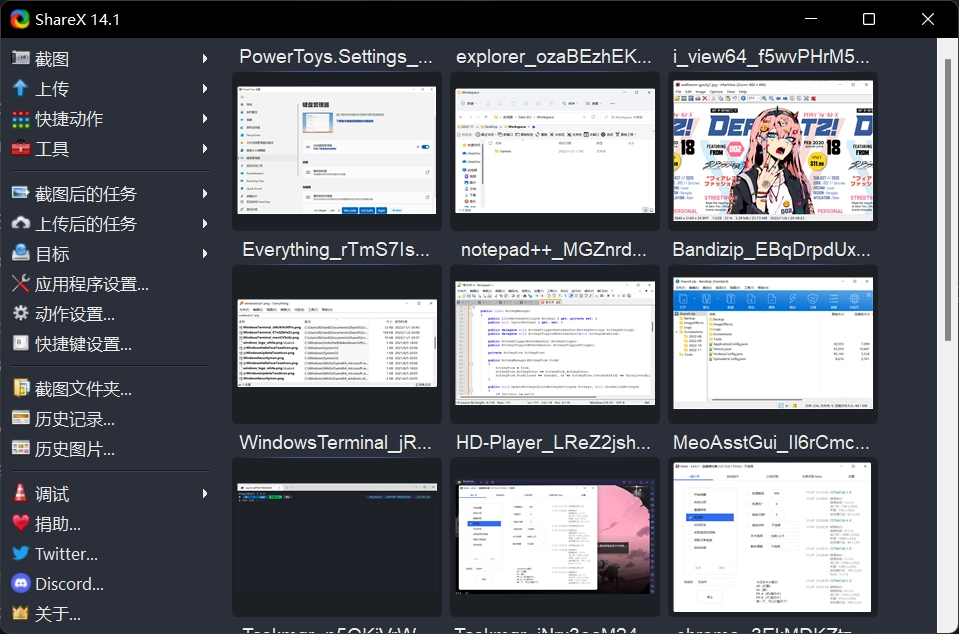Maximize the ShareX window
Screen dimensions: 959x634
click(x=868, y=19)
